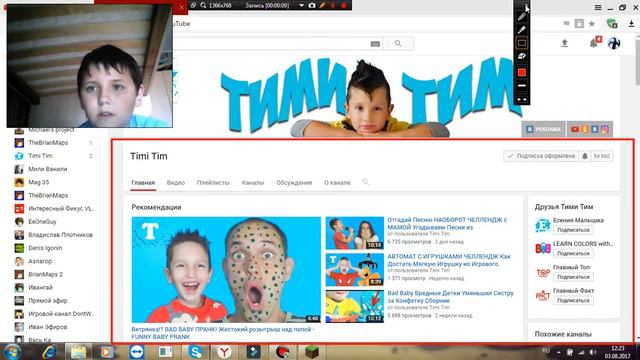Open the Windows Start button
This screenshot has height=360, width=640.
tap(12, 351)
